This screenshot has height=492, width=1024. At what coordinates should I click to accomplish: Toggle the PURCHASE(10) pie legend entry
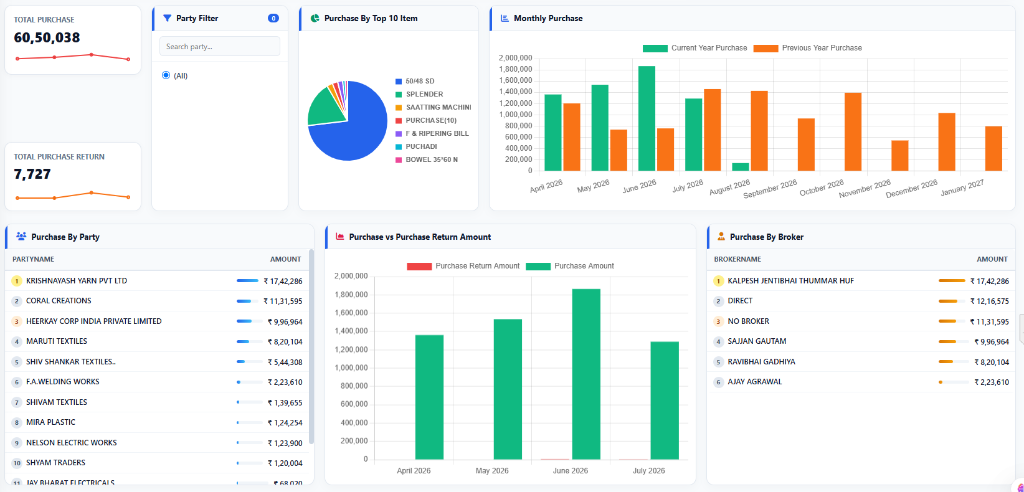click(426, 120)
